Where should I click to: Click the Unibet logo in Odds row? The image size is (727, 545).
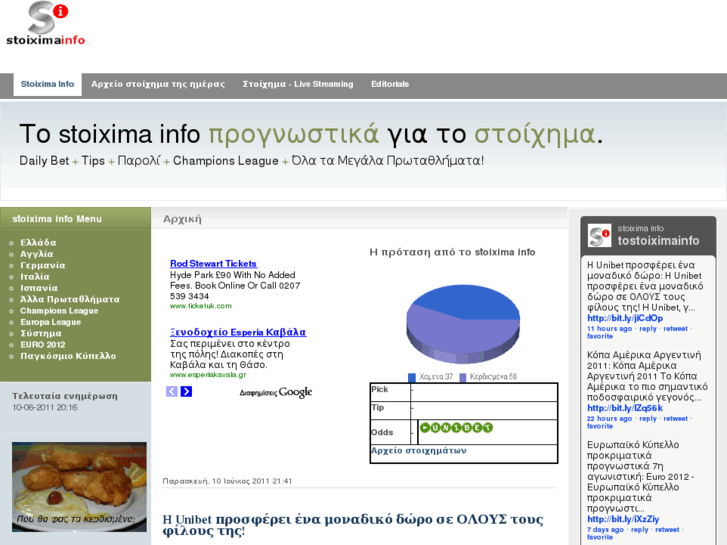456,427
